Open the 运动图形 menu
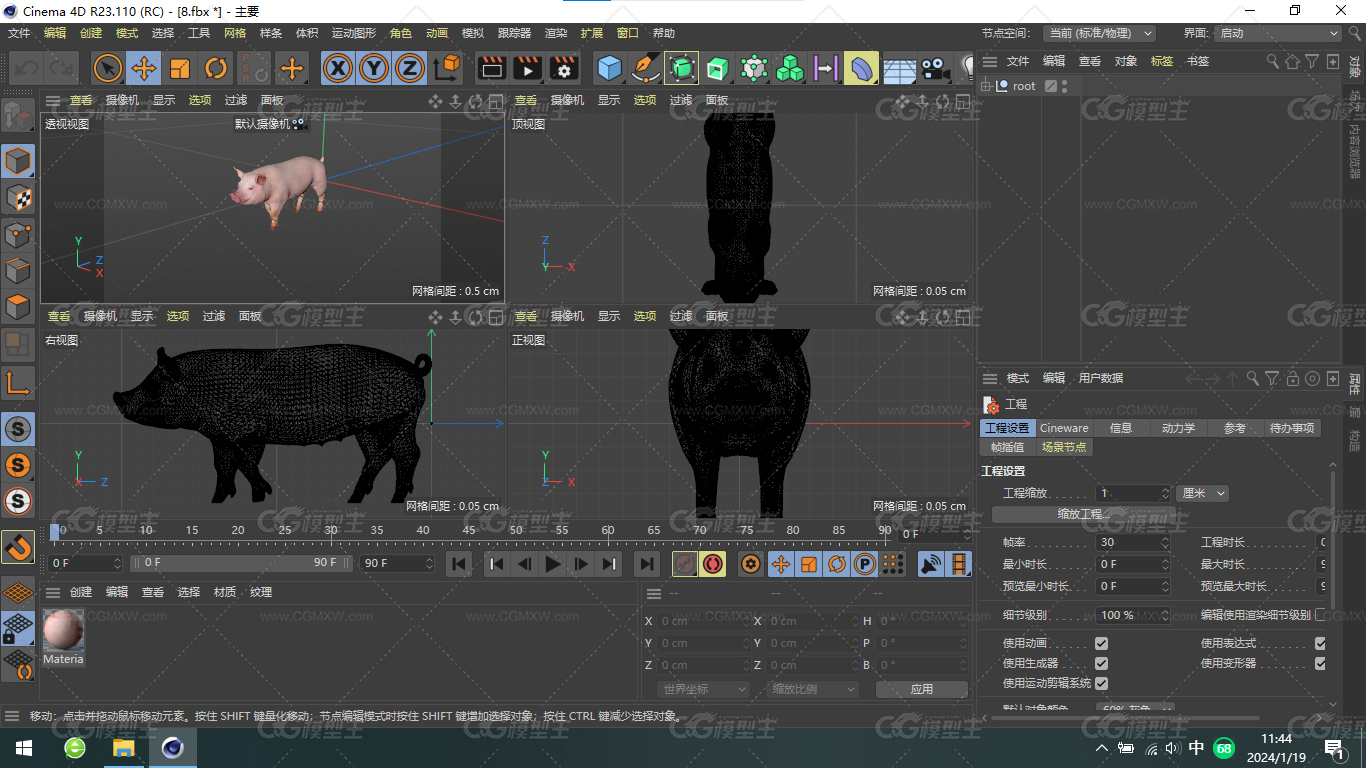Image resolution: width=1366 pixels, height=768 pixels. tap(354, 33)
